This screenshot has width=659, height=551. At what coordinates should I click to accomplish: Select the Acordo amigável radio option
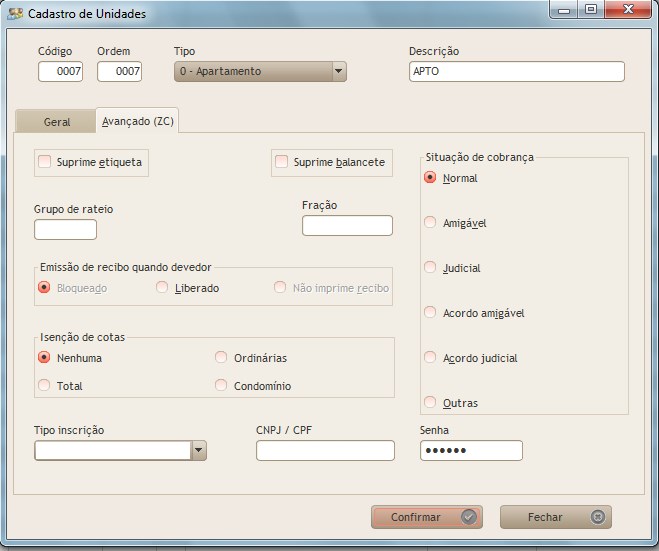tap(430, 312)
